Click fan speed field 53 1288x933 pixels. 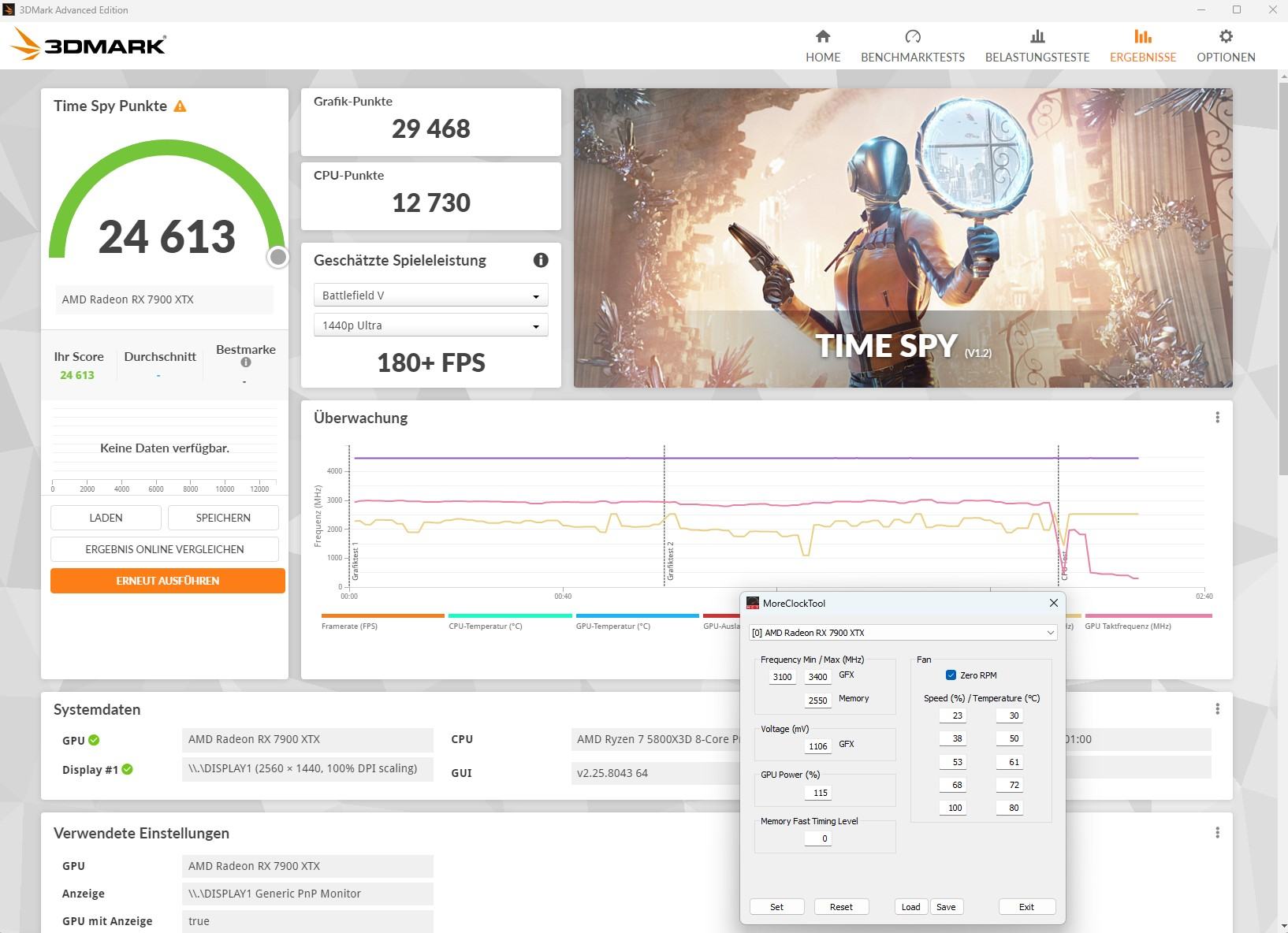point(952,762)
